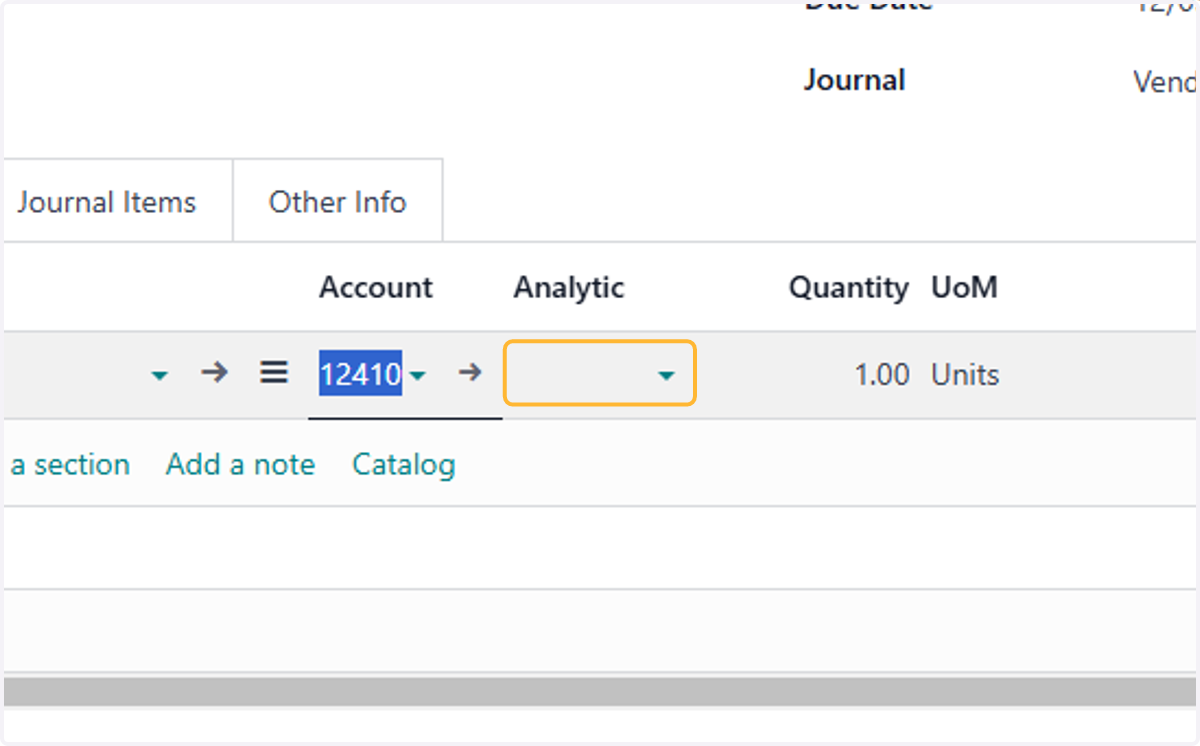The height and width of the screenshot is (746, 1200).
Task: Click the Journal field label
Action: tap(855, 80)
